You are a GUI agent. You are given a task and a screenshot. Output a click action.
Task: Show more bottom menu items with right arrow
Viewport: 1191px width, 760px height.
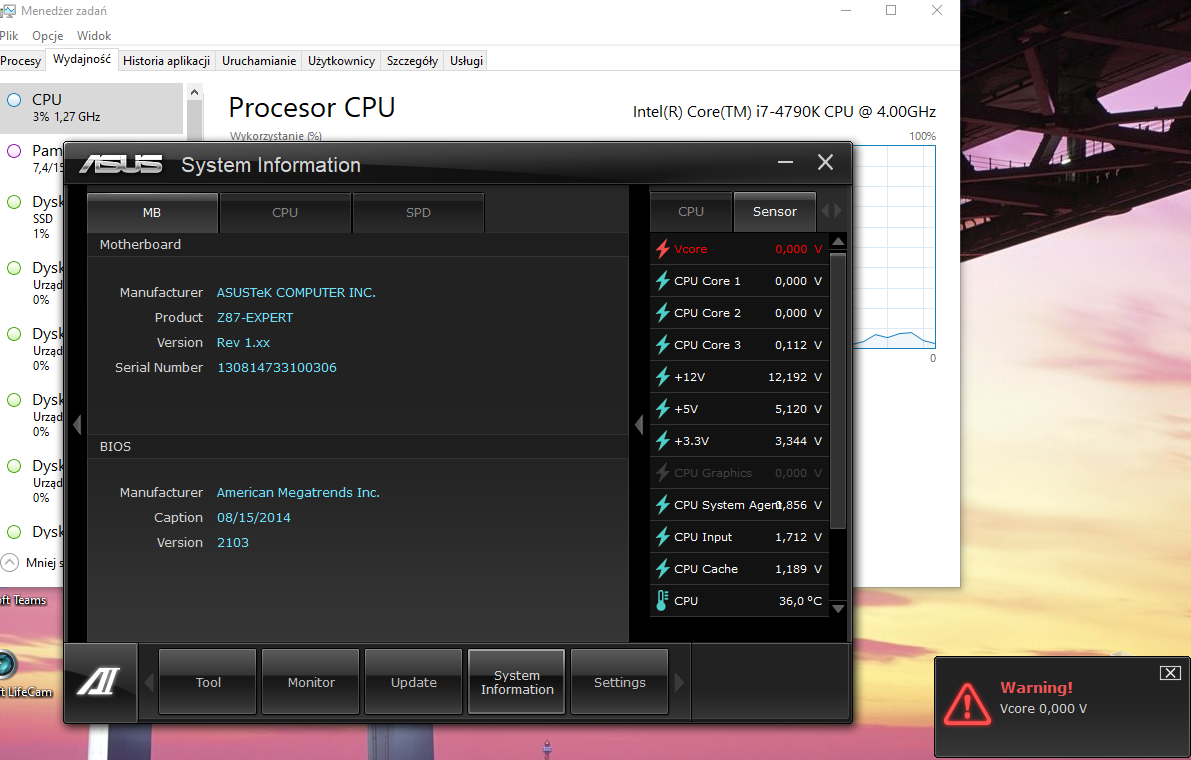click(679, 683)
